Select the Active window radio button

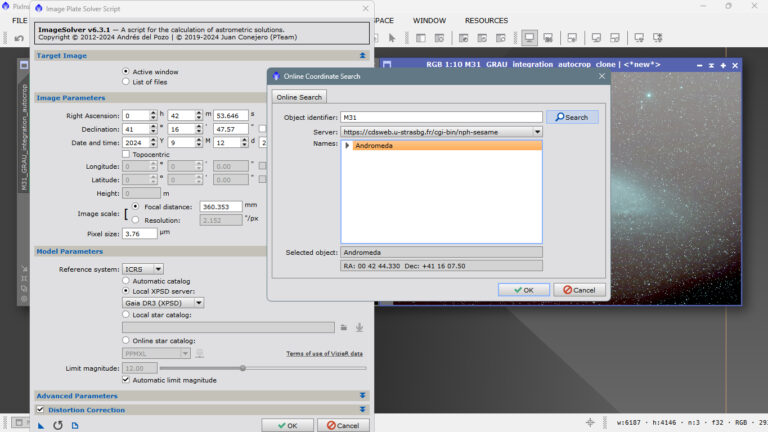[x=126, y=72]
